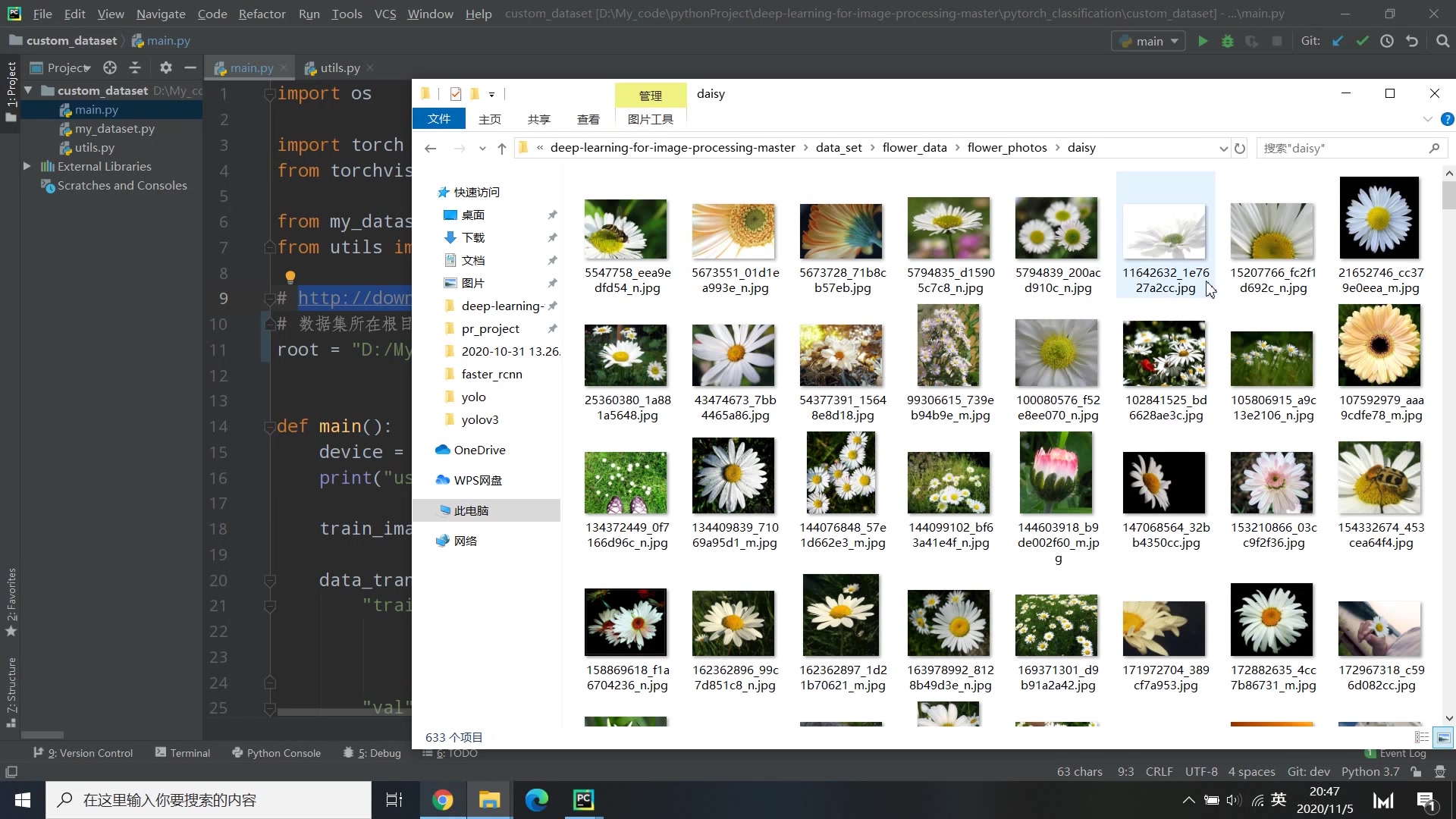Open the download link on line 9
The width and height of the screenshot is (1456, 819).
click(x=353, y=298)
